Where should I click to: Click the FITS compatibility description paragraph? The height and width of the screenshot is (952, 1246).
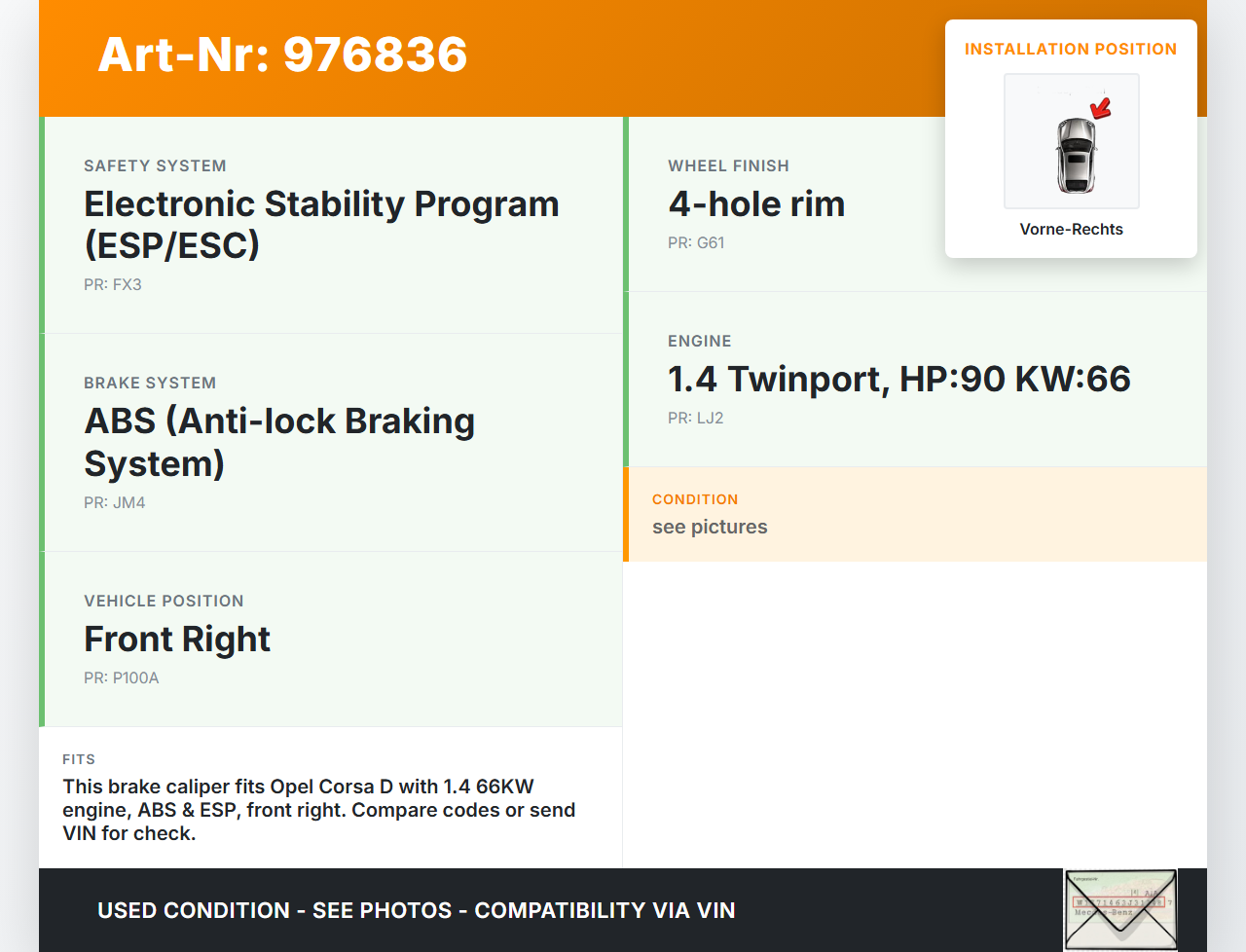click(319, 810)
